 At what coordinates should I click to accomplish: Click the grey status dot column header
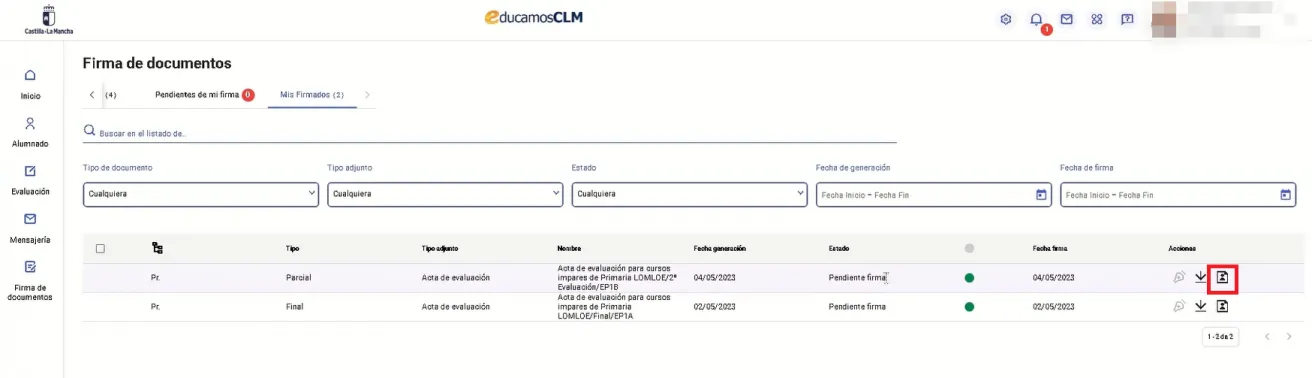point(969,247)
